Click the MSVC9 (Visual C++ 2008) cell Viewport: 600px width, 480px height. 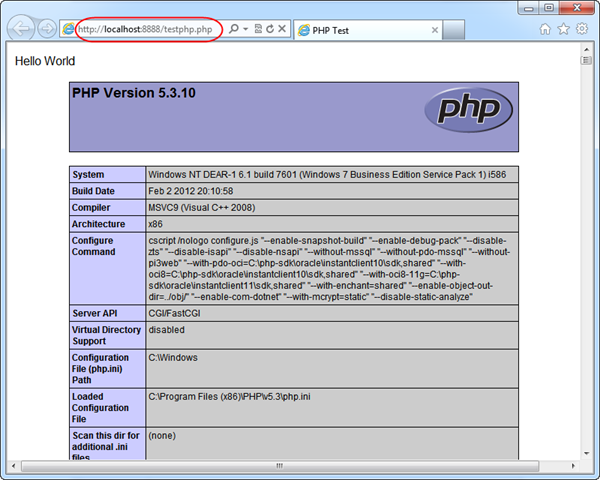tap(332, 207)
